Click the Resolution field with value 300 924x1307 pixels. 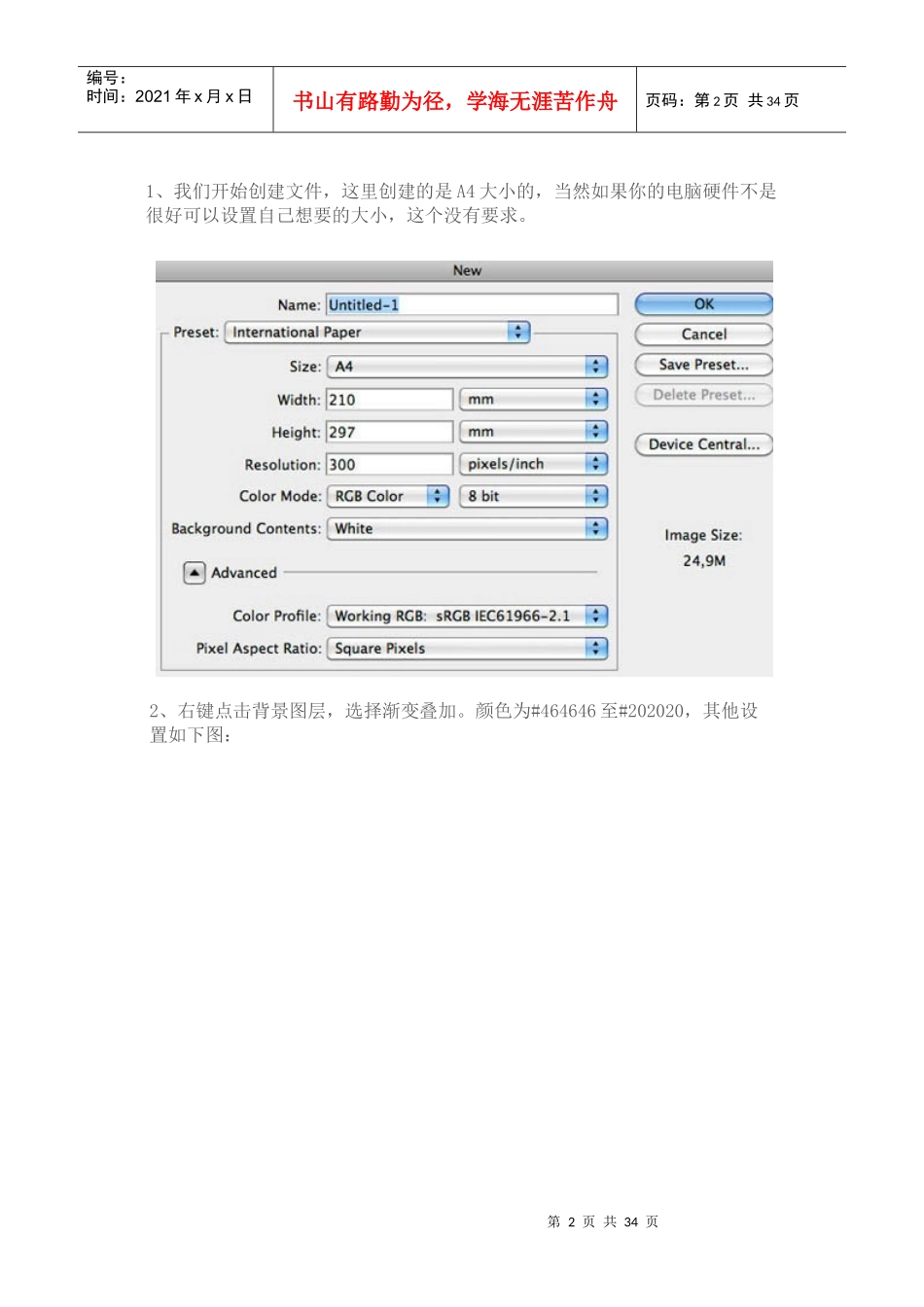pos(389,465)
